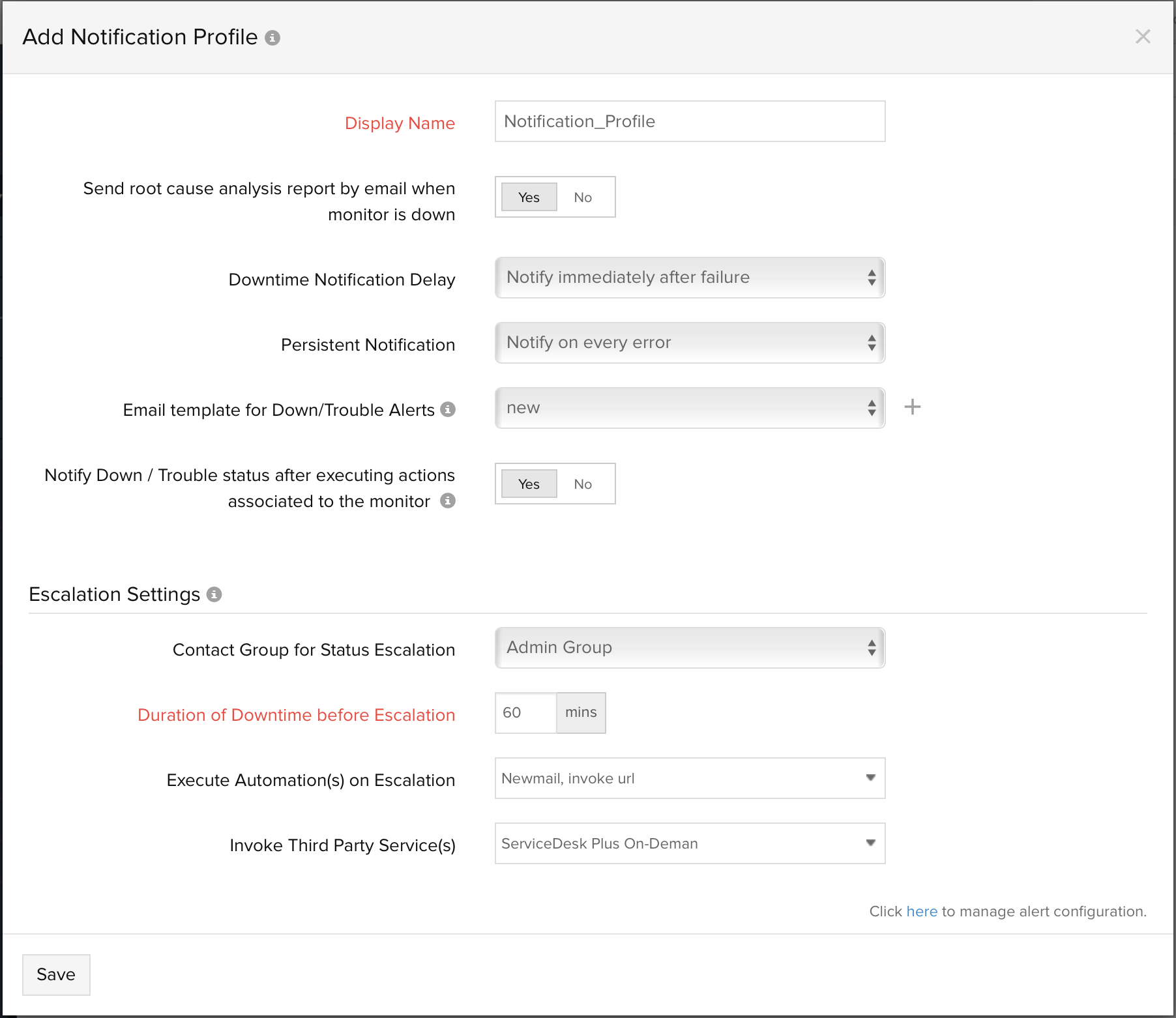The image size is (1176, 1018).
Task: Click the 'Downtime Notification Delay' label
Action: 342,280
